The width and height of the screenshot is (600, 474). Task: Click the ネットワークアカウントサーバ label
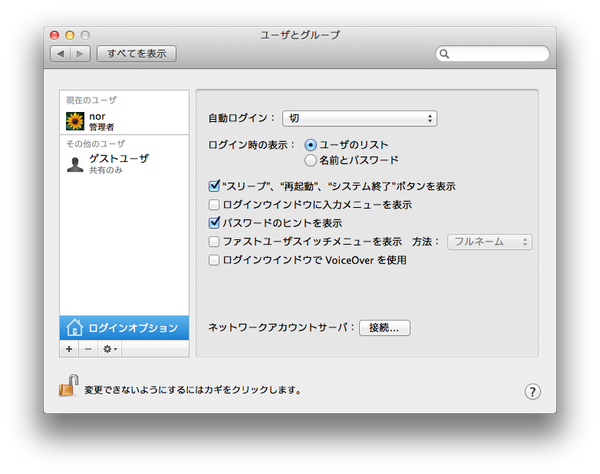pyautogui.click(x=281, y=327)
